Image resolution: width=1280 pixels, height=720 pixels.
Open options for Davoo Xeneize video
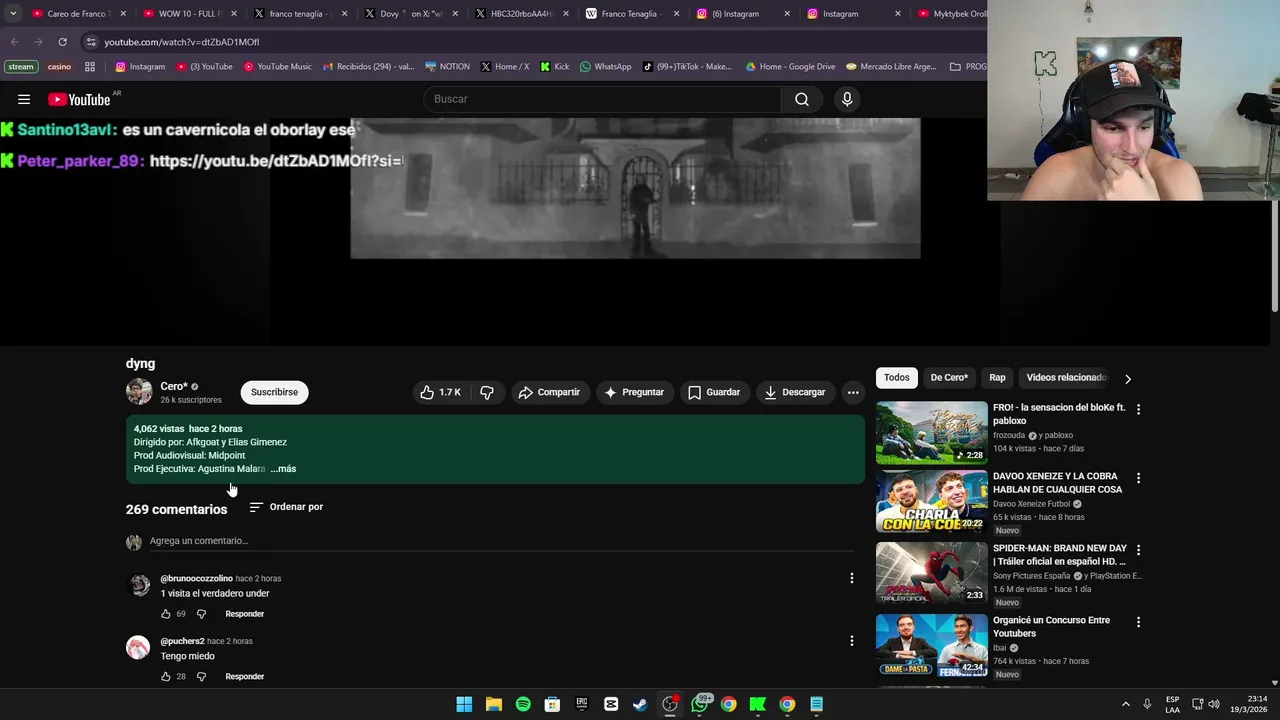click(1138, 478)
